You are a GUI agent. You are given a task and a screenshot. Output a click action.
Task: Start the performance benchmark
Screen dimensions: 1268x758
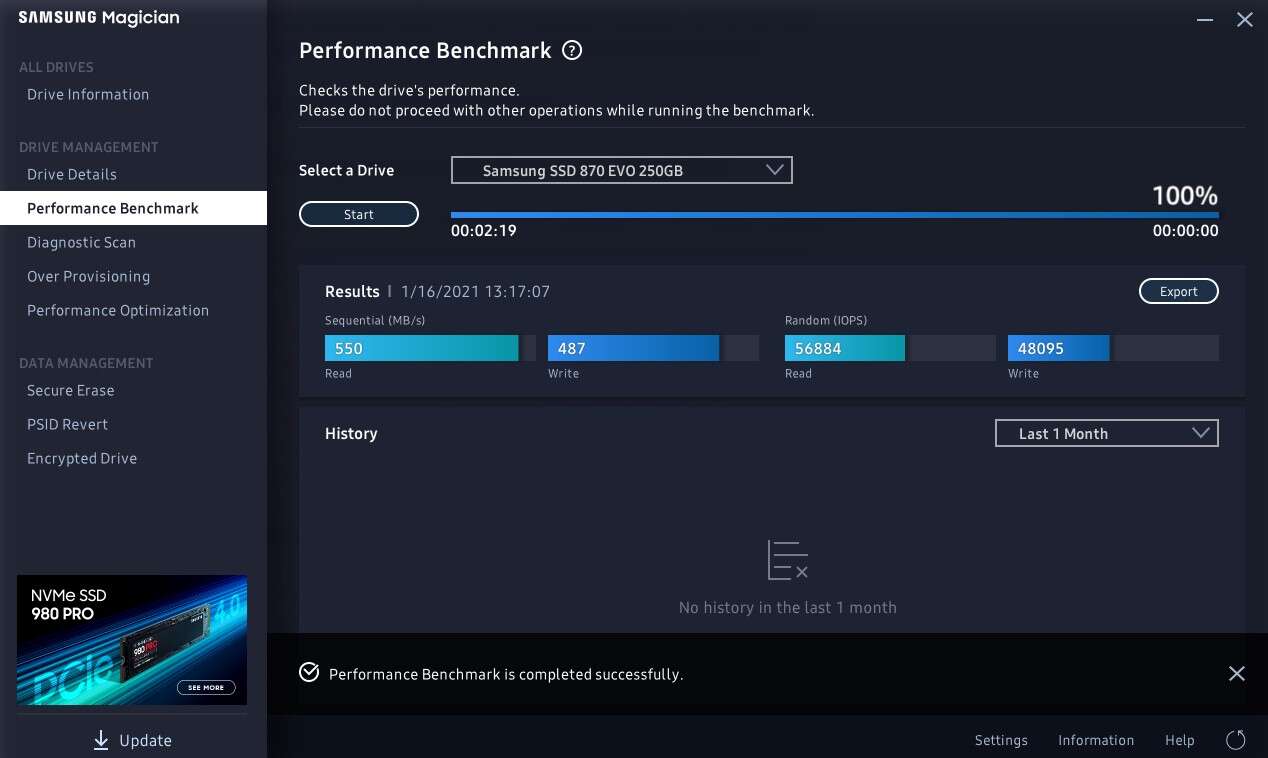click(x=358, y=214)
